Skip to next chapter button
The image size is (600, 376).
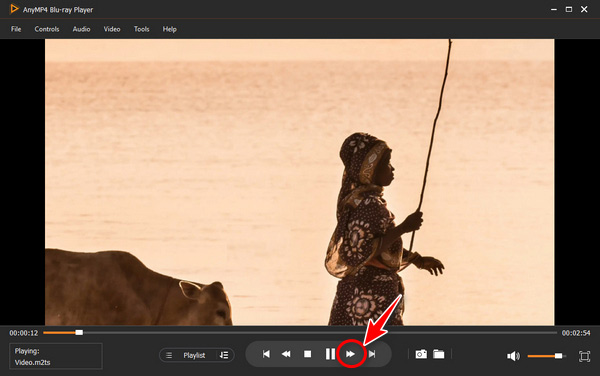point(372,354)
